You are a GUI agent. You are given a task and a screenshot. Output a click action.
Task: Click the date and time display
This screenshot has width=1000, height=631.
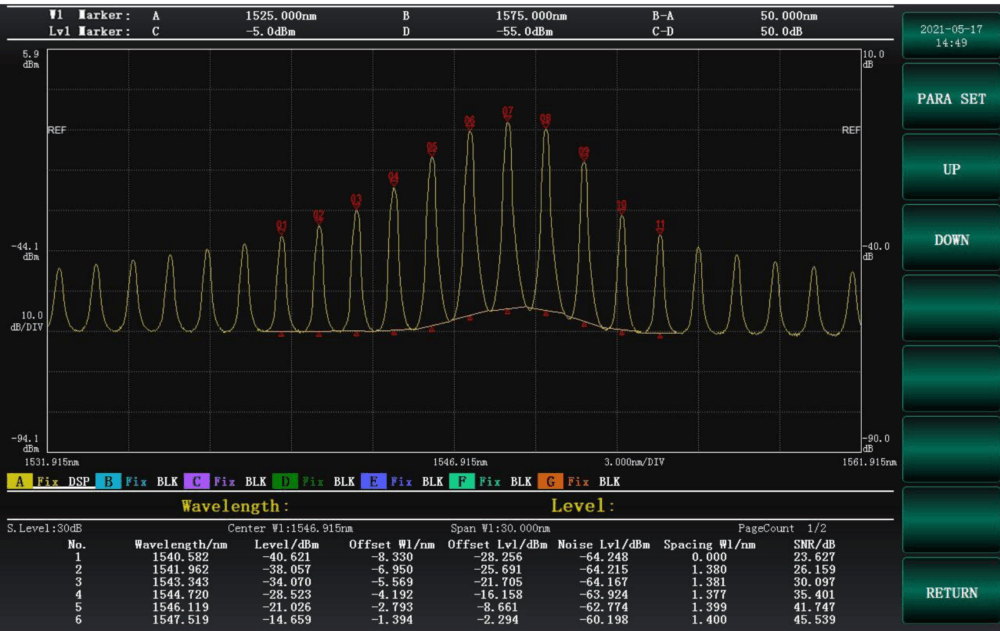click(x=952, y=36)
